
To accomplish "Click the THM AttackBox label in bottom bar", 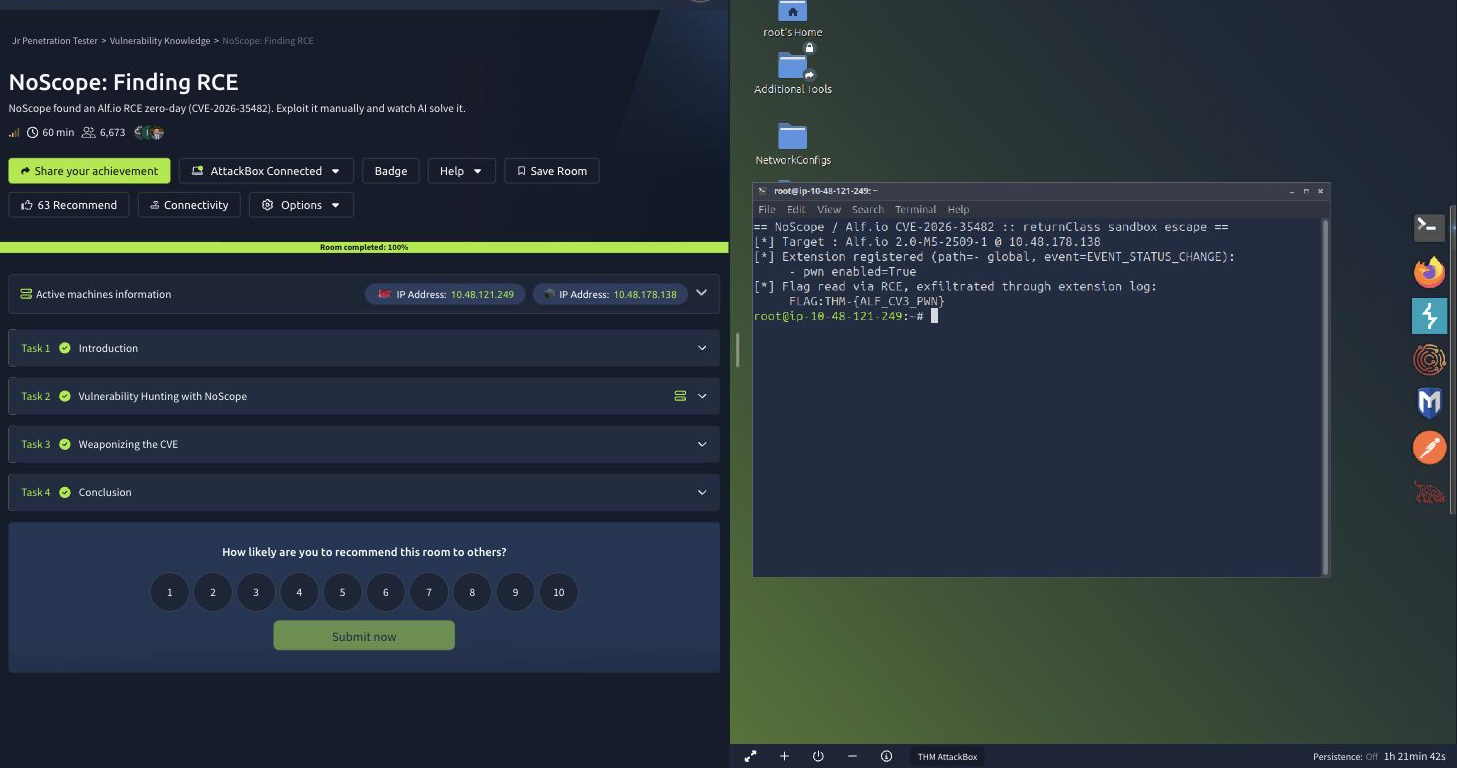I will [947, 757].
